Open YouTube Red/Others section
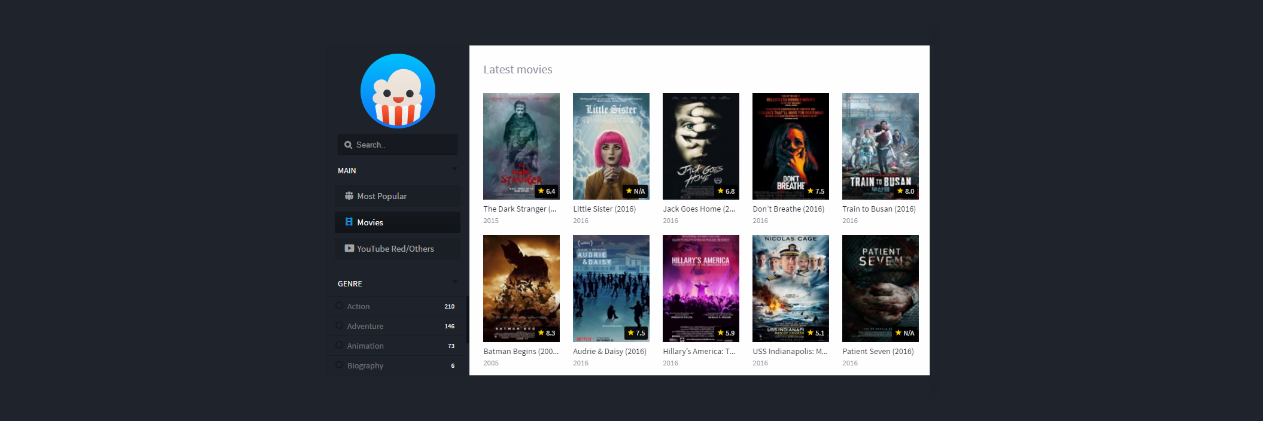Viewport: 1263px width, 421px height. click(397, 248)
